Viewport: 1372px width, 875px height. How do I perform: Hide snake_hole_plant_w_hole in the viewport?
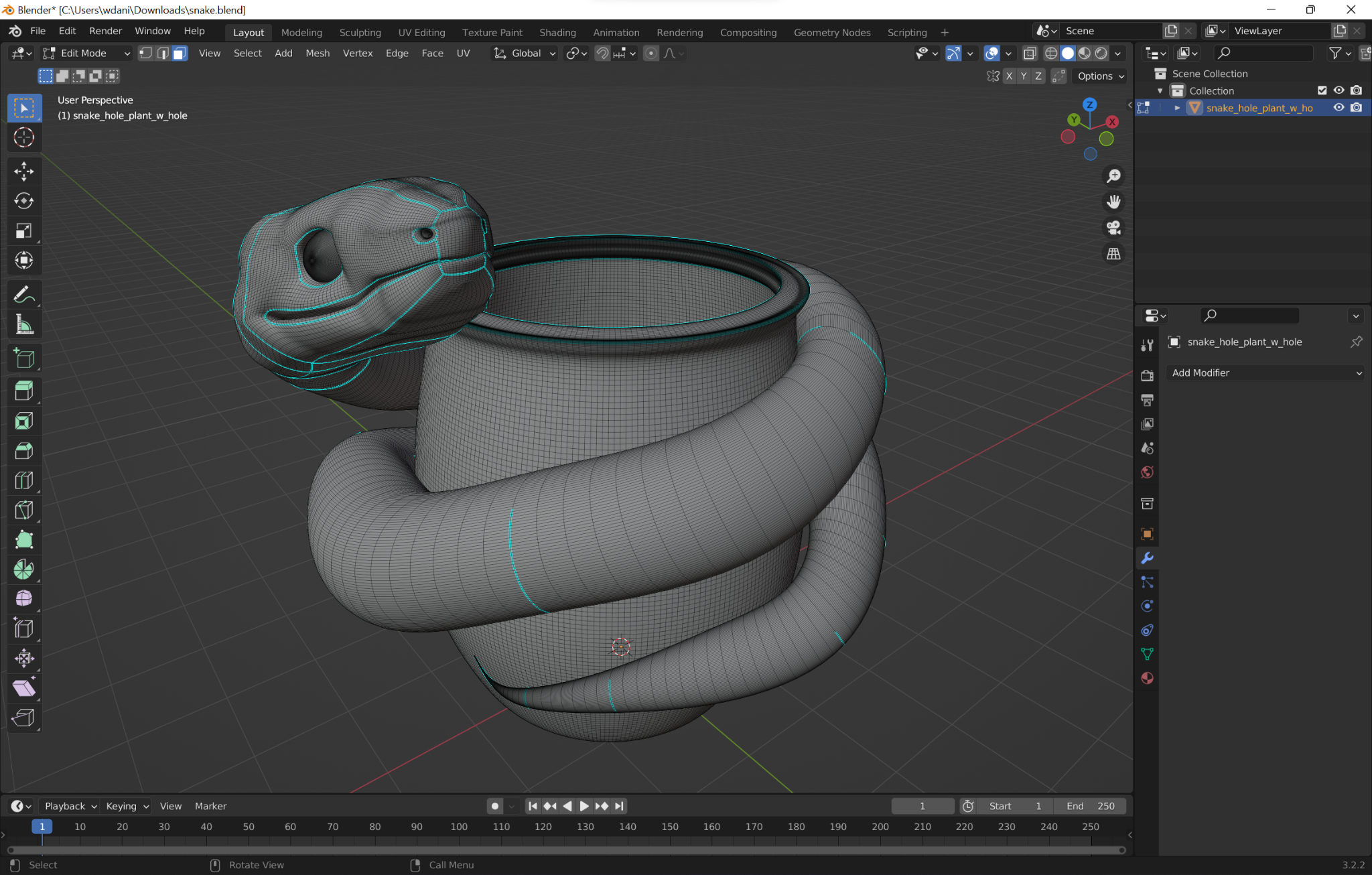1338,107
